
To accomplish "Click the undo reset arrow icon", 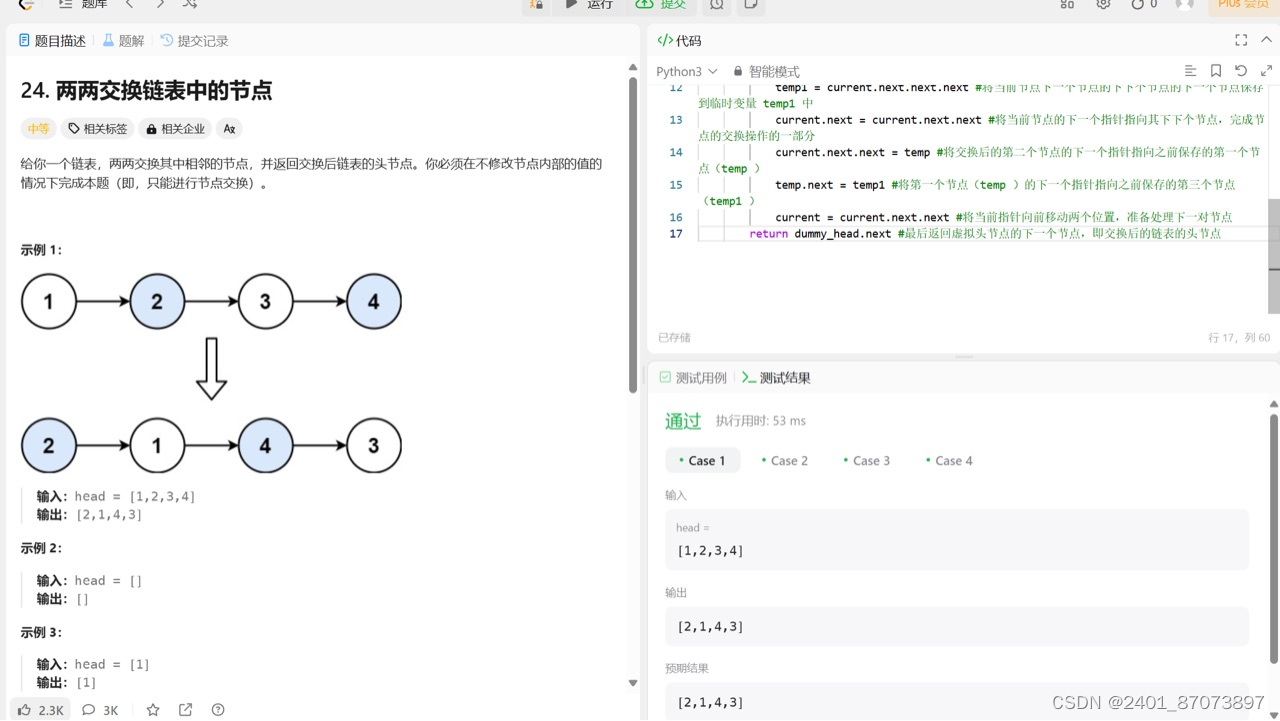I will 1241,71.
